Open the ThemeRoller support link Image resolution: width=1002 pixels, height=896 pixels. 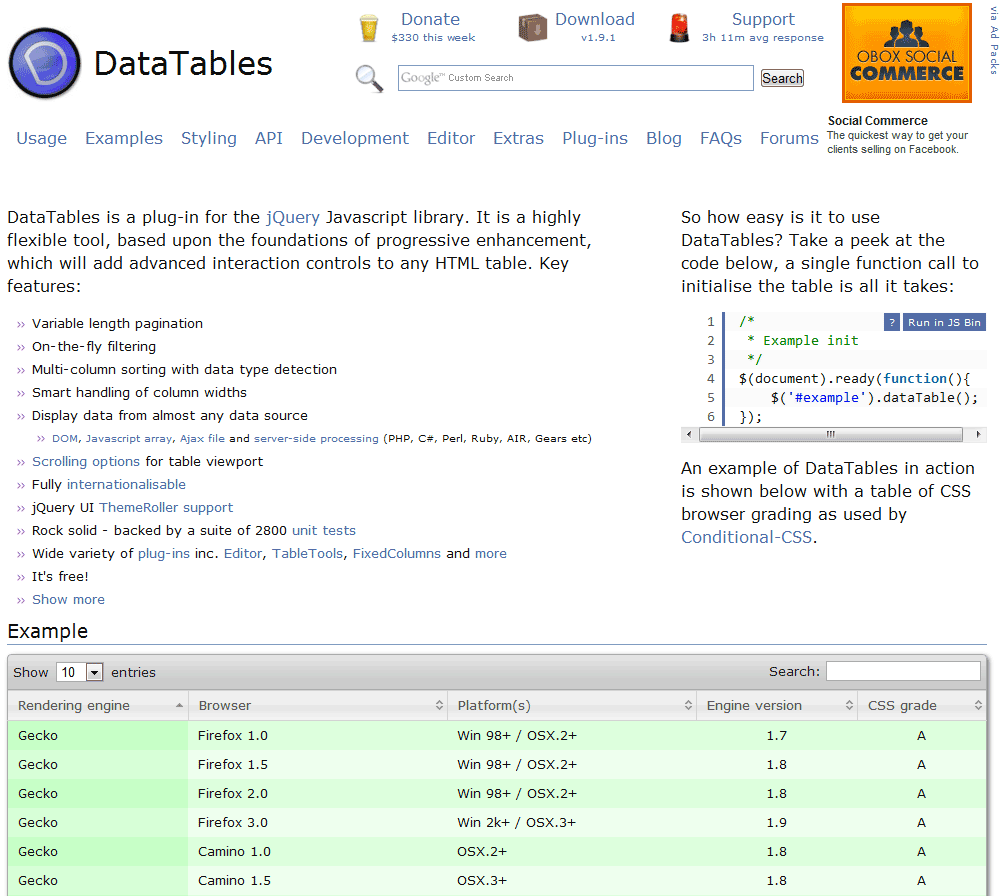pyautogui.click(x=166, y=507)
